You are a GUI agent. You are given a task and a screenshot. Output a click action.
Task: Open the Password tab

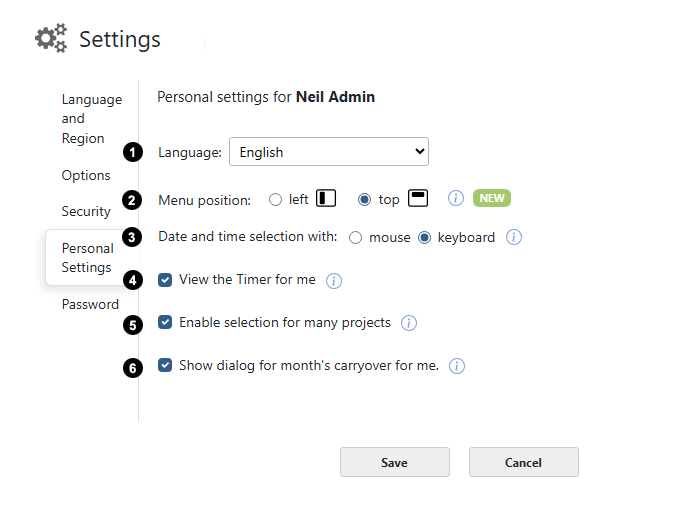click(x=90, y=304)
